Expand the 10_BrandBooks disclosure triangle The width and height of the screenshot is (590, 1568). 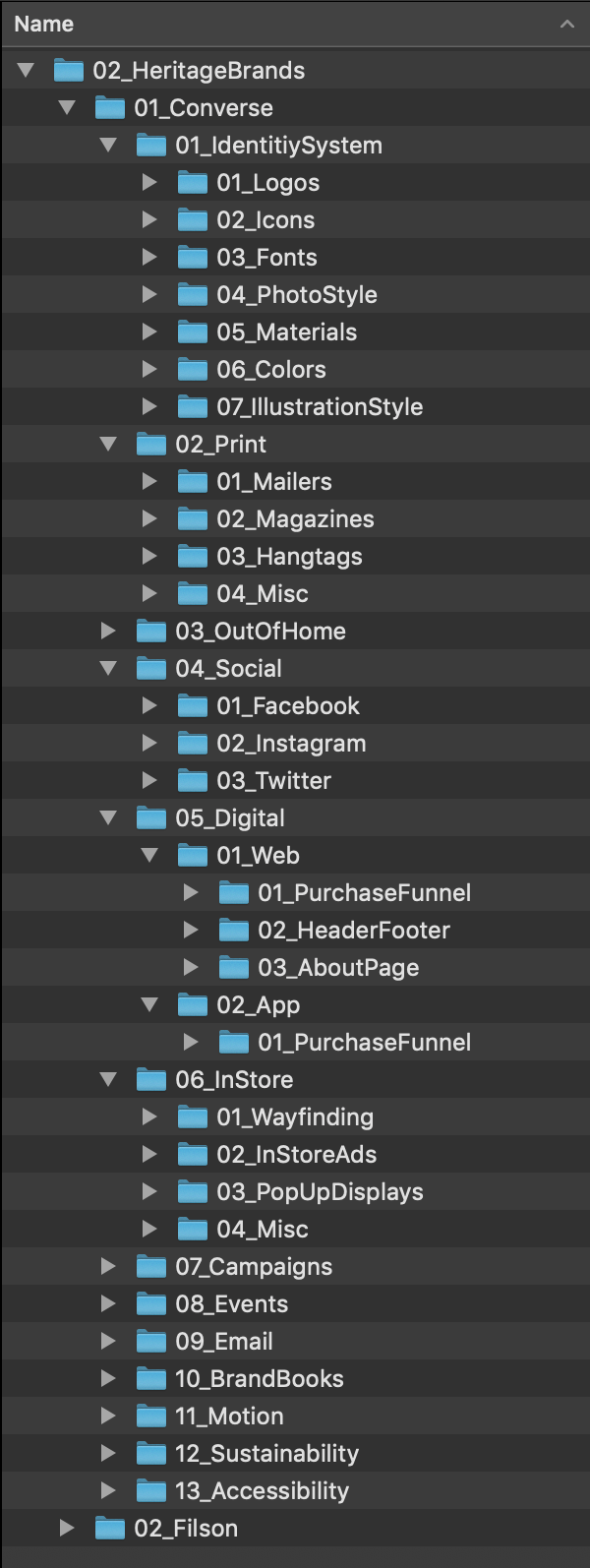[x=108, y=1378]
